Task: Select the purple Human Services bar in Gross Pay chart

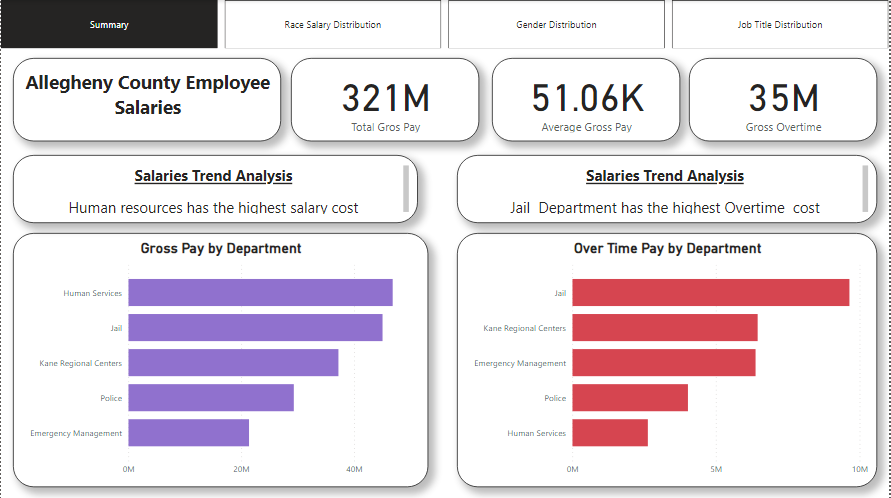Action: tap(260, 293)
